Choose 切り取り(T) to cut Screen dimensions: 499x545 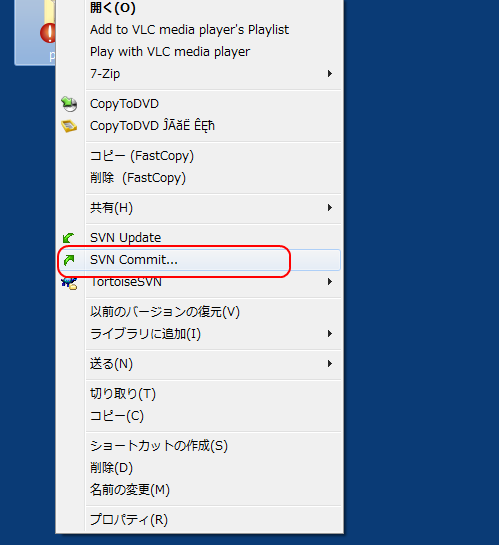point(198,394)
